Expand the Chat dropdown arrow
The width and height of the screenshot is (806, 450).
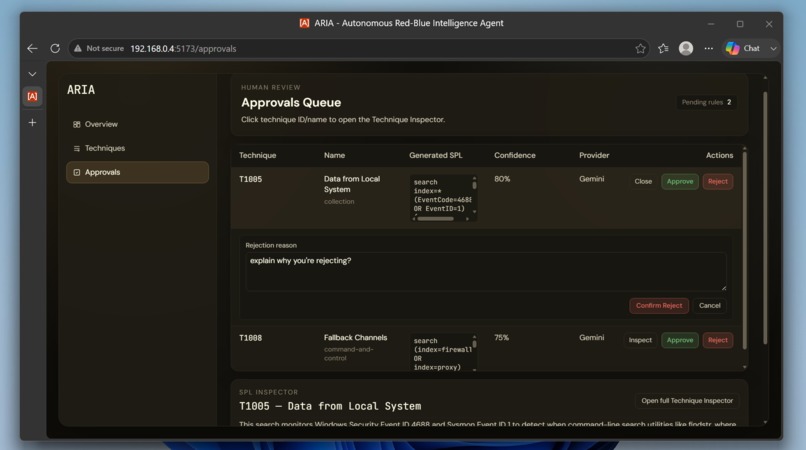click(773, 48)
